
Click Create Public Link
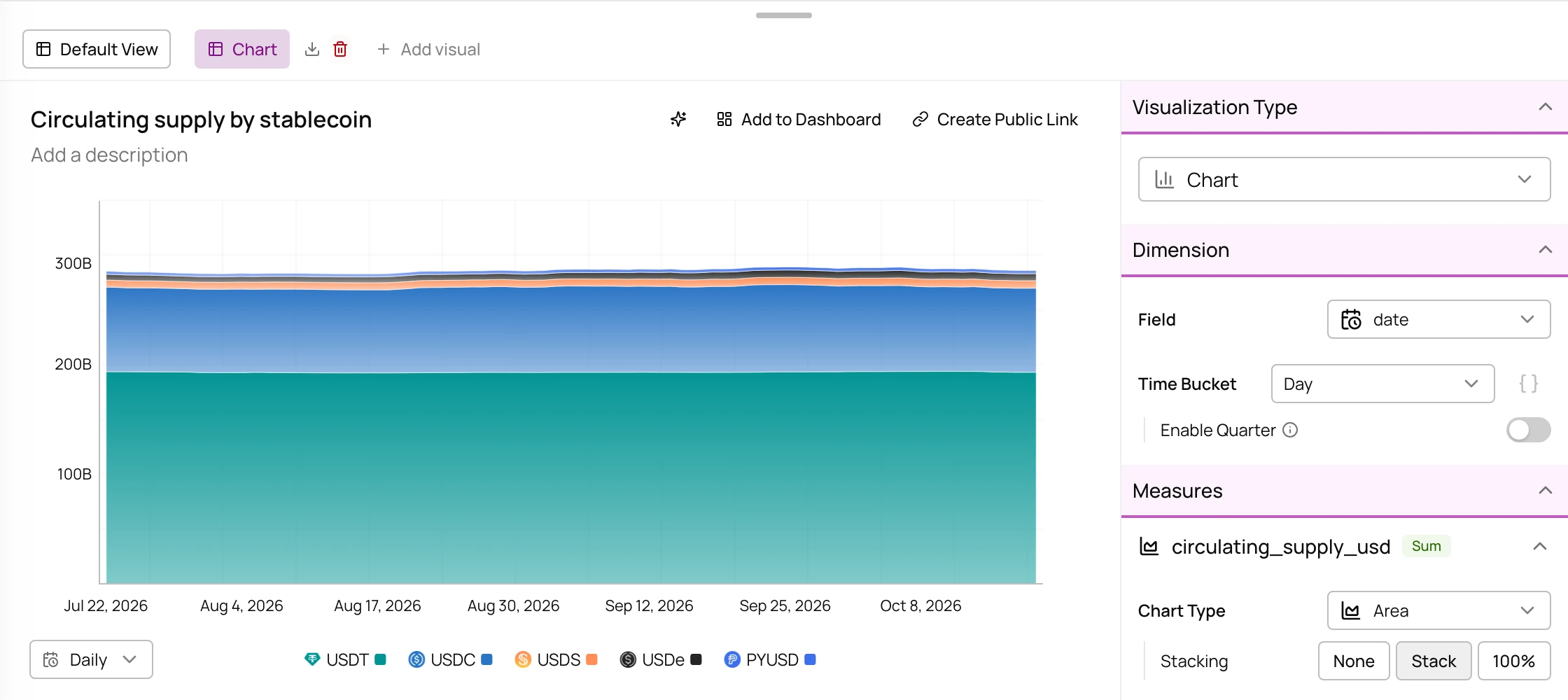click(x=995, y=119)
